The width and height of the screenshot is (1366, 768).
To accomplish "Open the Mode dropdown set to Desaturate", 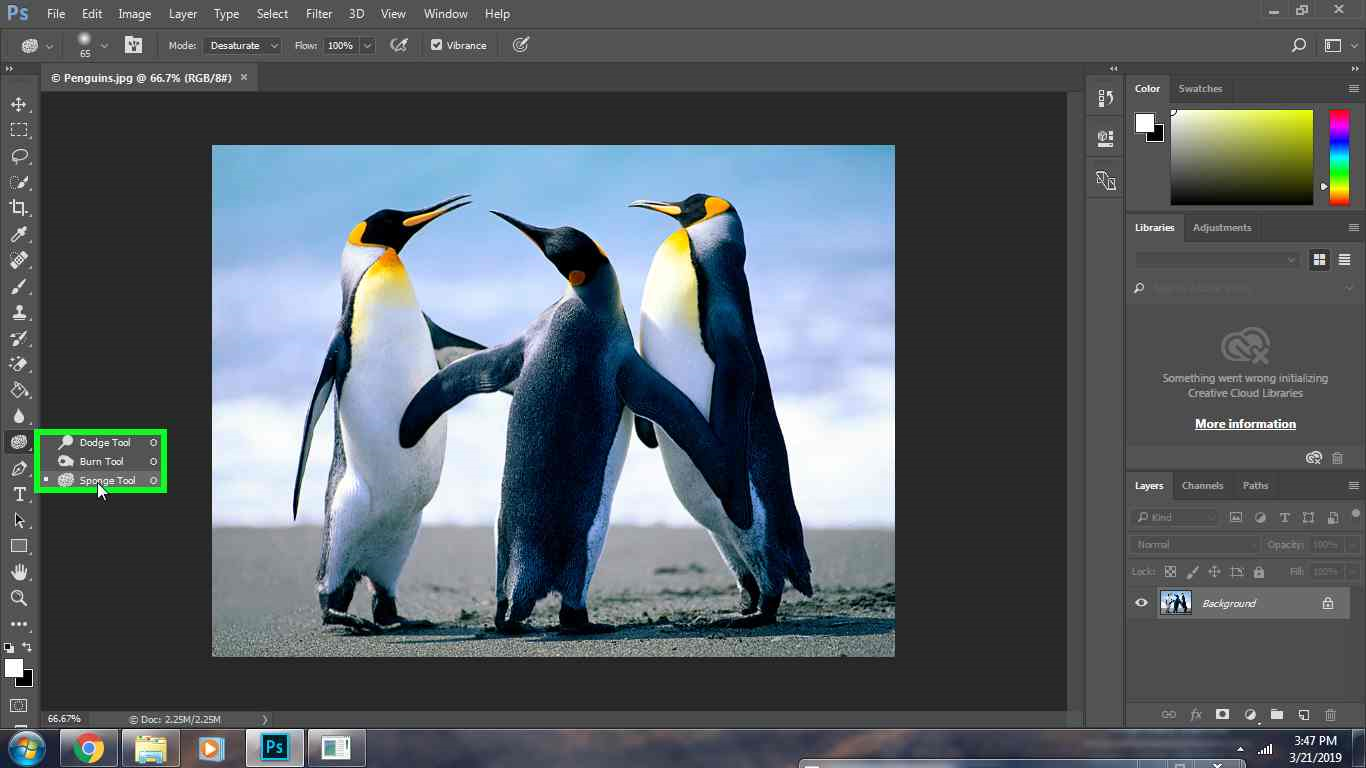I will (x=240, y=45).
